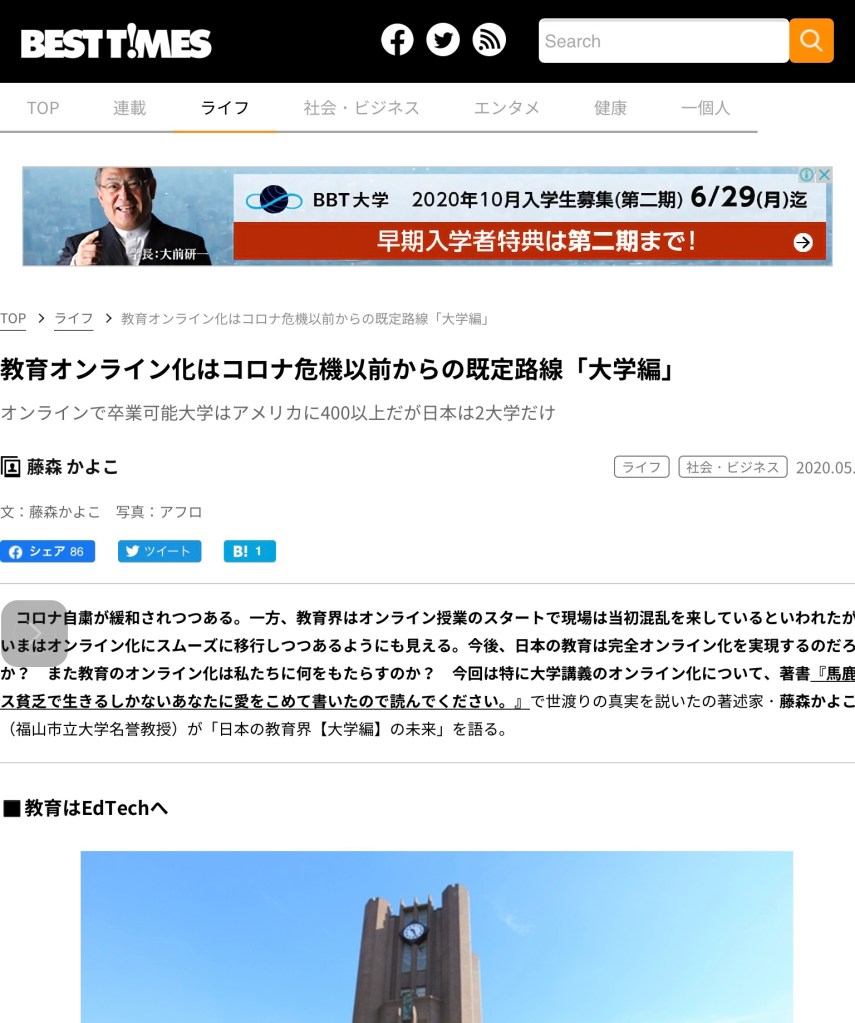The width and height of the screenshot is (855, 1023).
Task: Click the arrow icon on BBT banner
Action: pyautogui.click(x=803, y=242)
